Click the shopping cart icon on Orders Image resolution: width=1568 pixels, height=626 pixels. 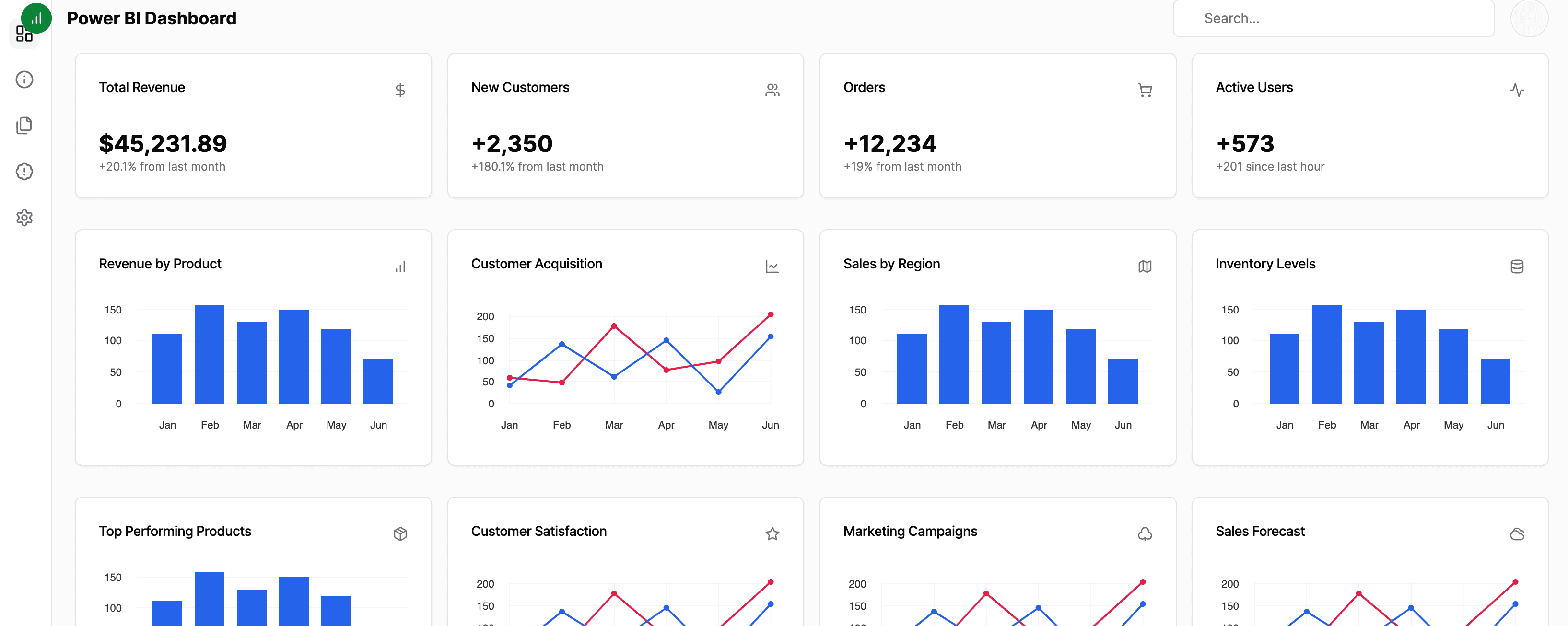coord(1144,90)
